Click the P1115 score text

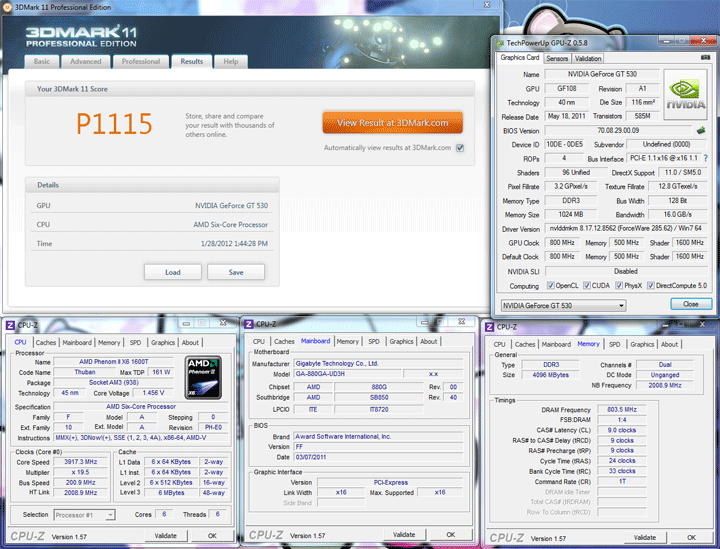pyautogui.click(x=114, y=124)
